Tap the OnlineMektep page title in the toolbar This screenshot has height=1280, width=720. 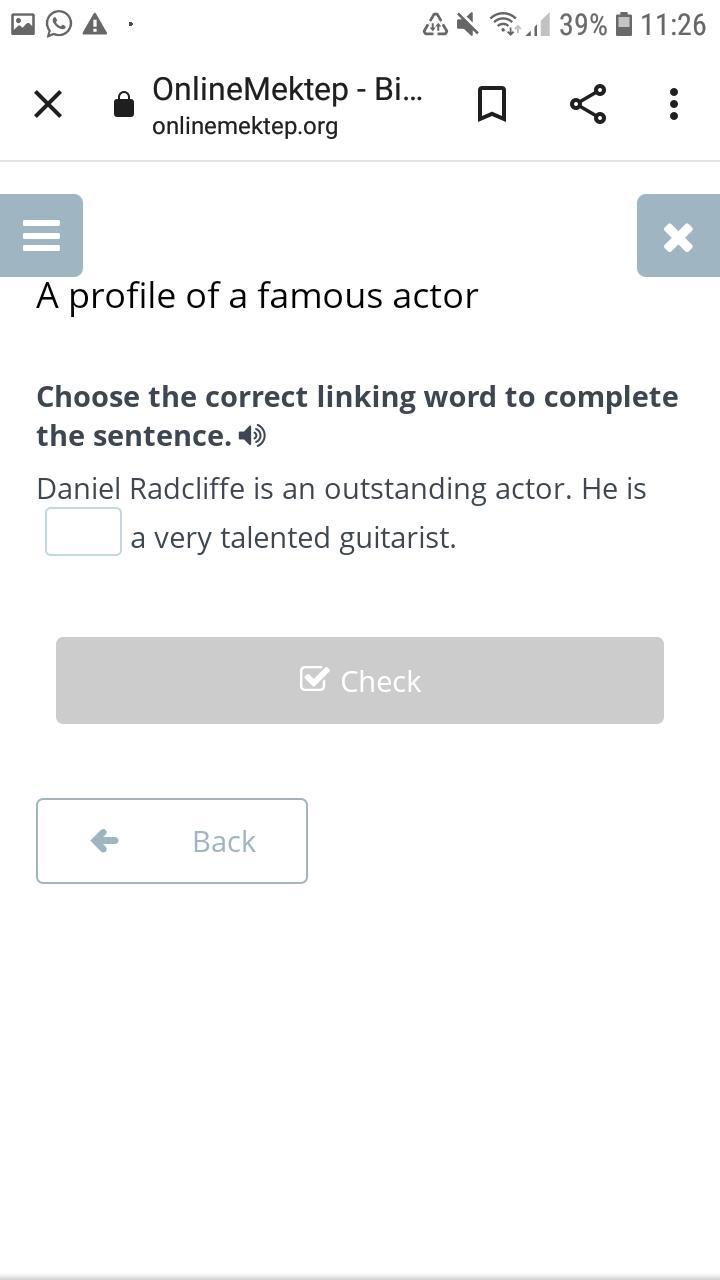point(287,89)
